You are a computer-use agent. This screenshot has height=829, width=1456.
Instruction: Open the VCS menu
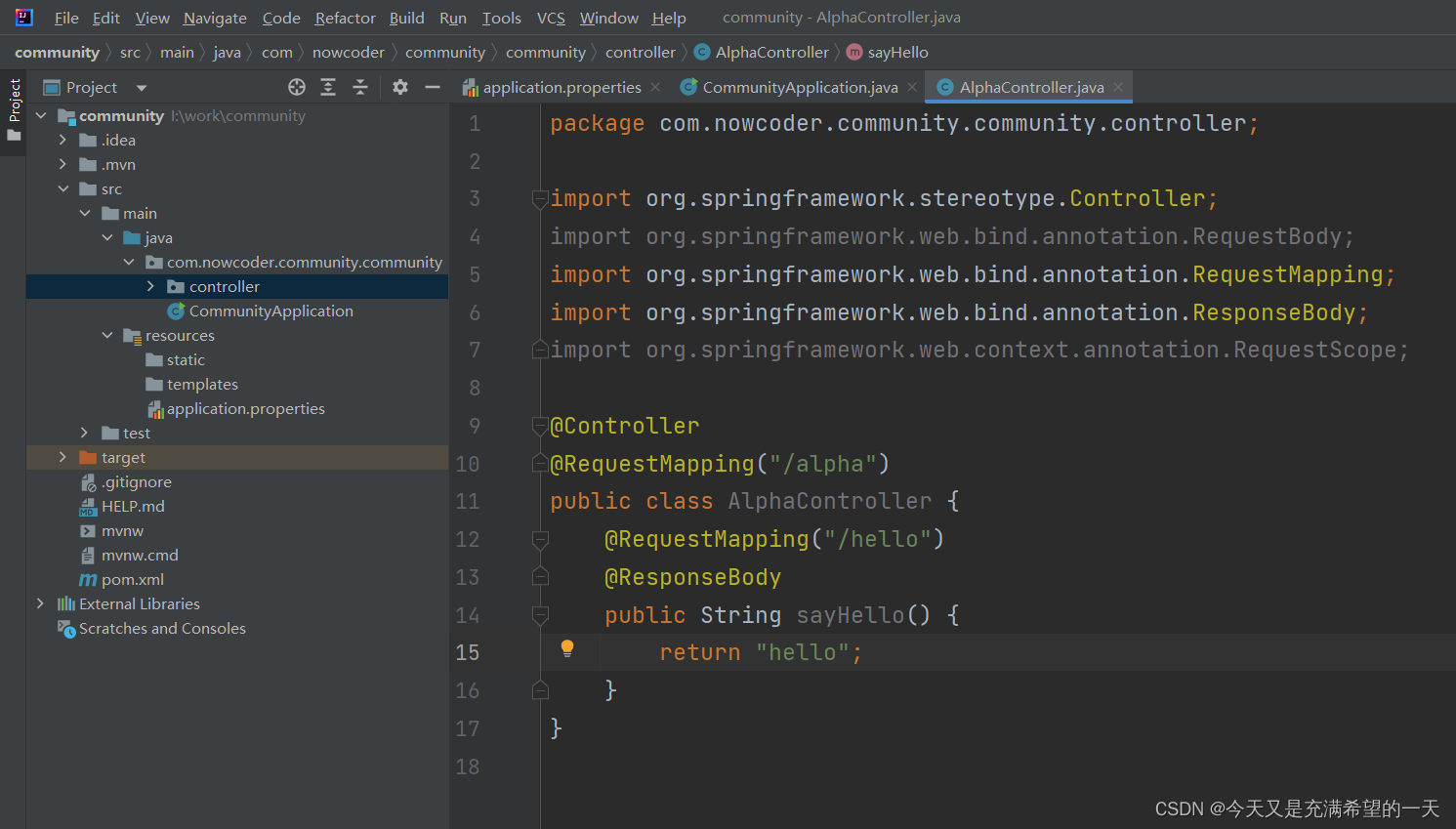click(551, 18)
